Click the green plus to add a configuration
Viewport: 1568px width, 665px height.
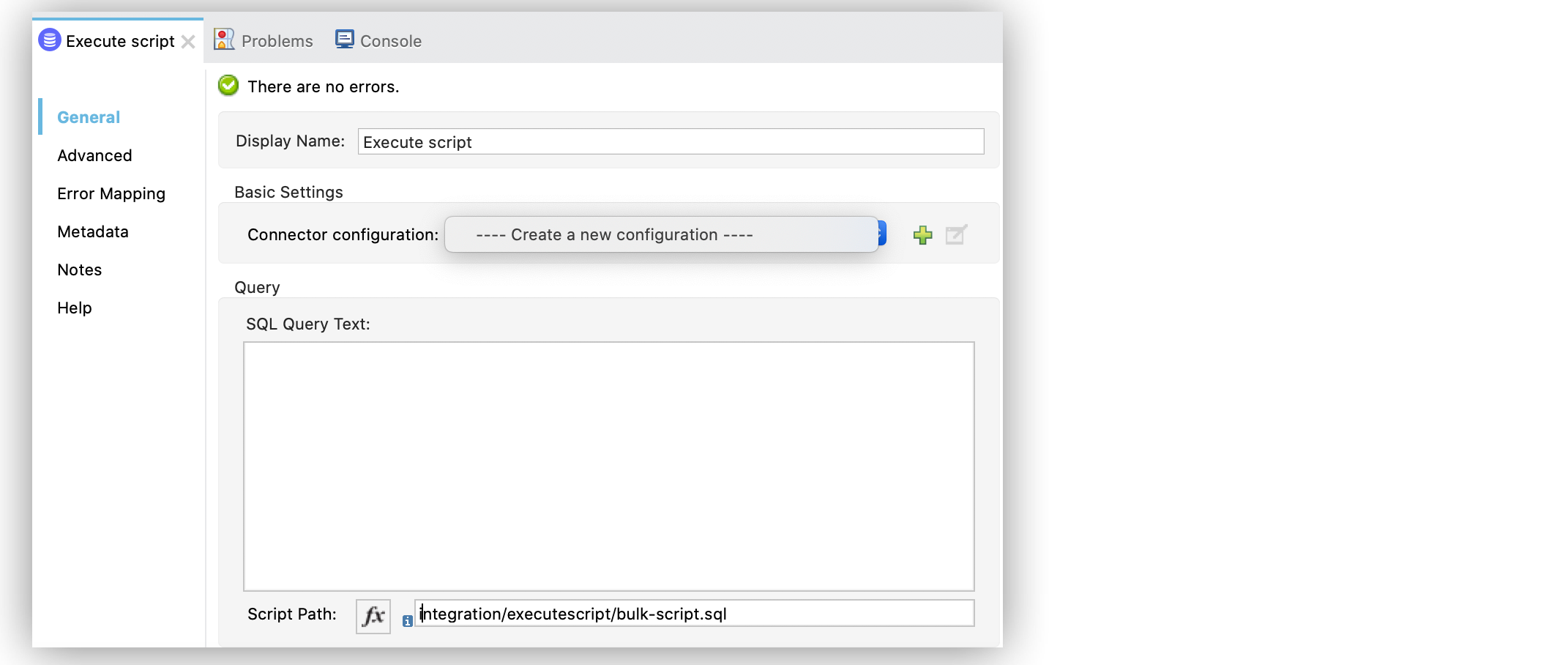[x=922, y=234]
